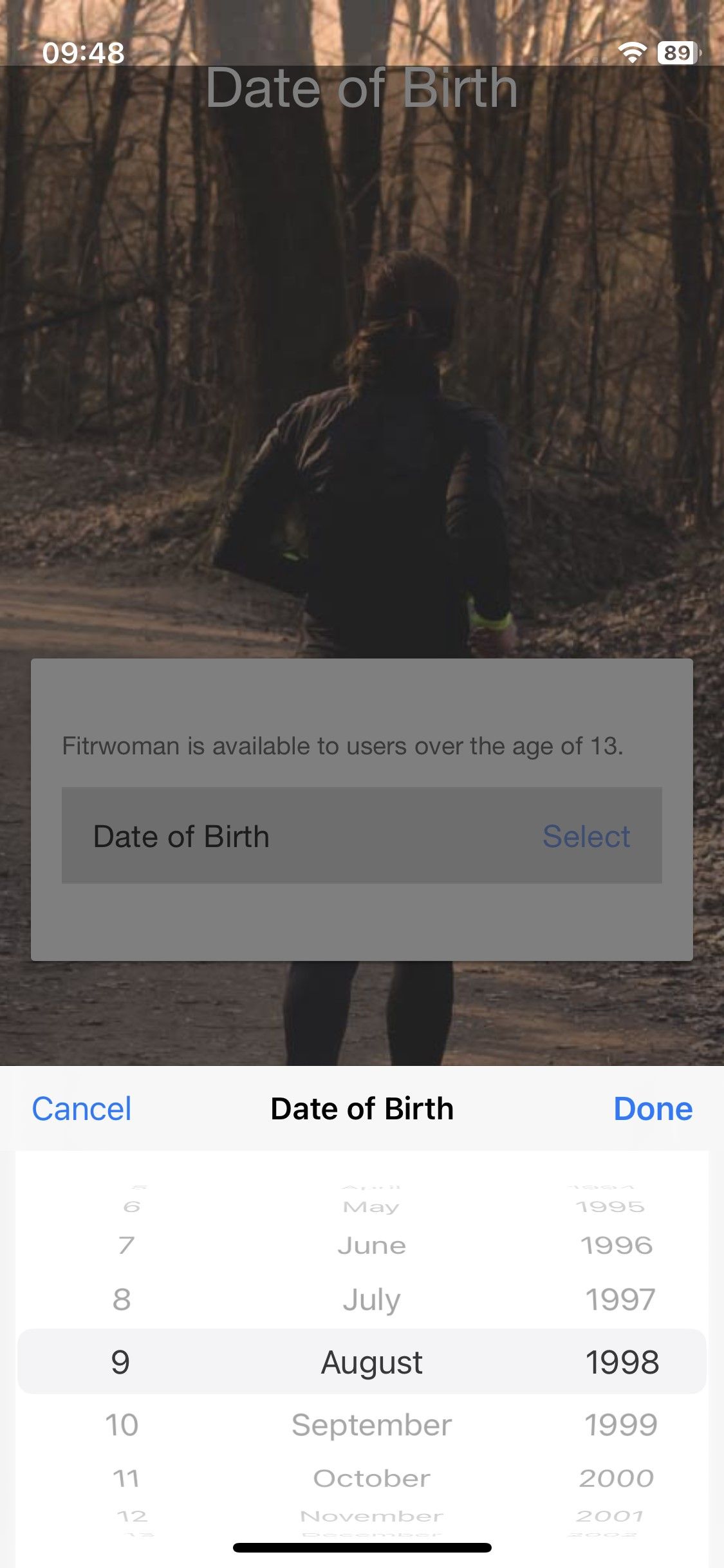Tap the Wi-Fi status icon

click(x=634, y=53)
